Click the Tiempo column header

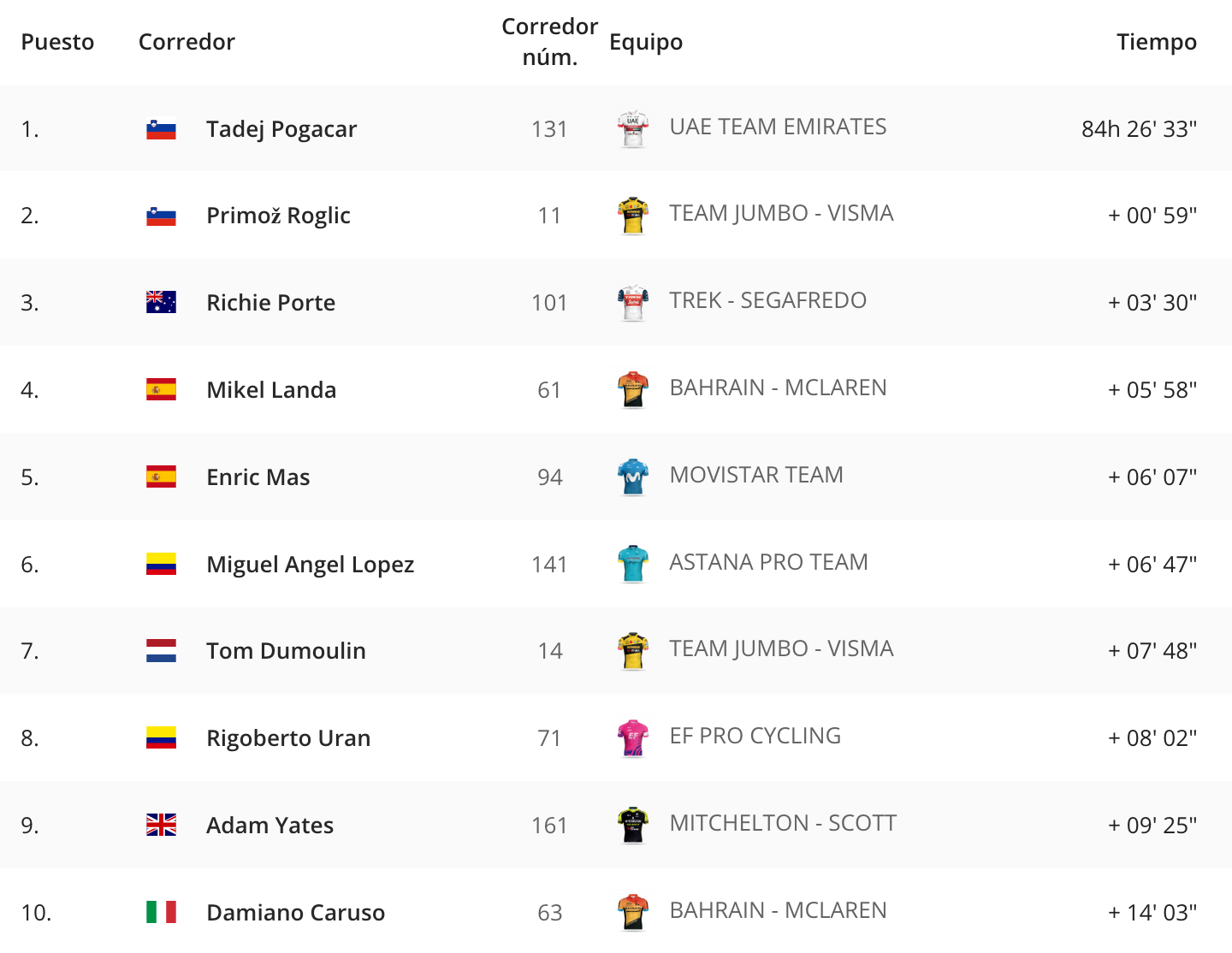pos(1156,42)
